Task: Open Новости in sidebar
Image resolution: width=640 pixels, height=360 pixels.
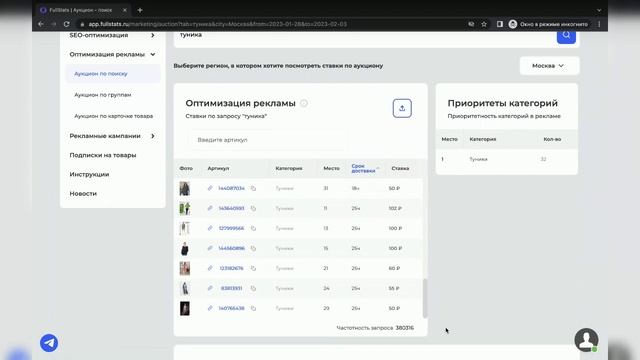Action: (x=83, y=193)
